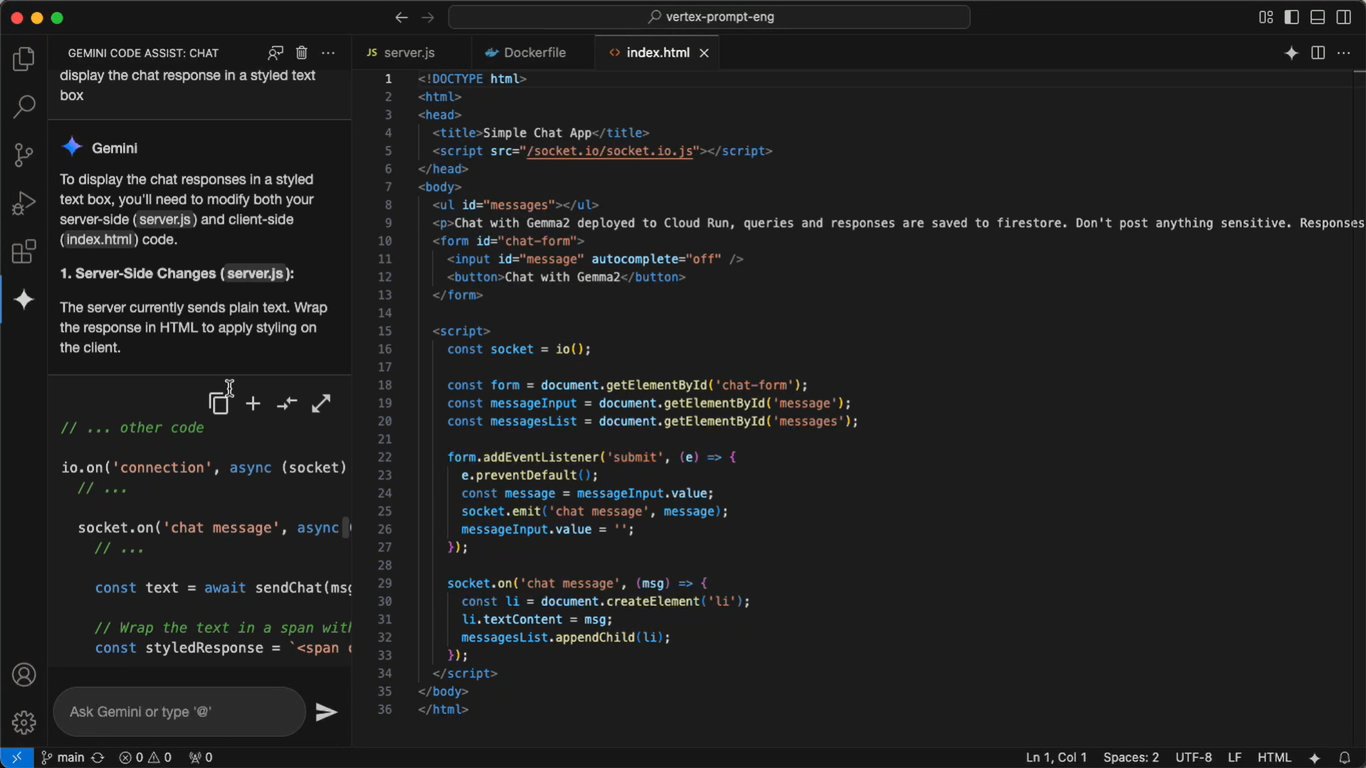Select the Explorer icon in the activity bar

[x=23, y=59]
